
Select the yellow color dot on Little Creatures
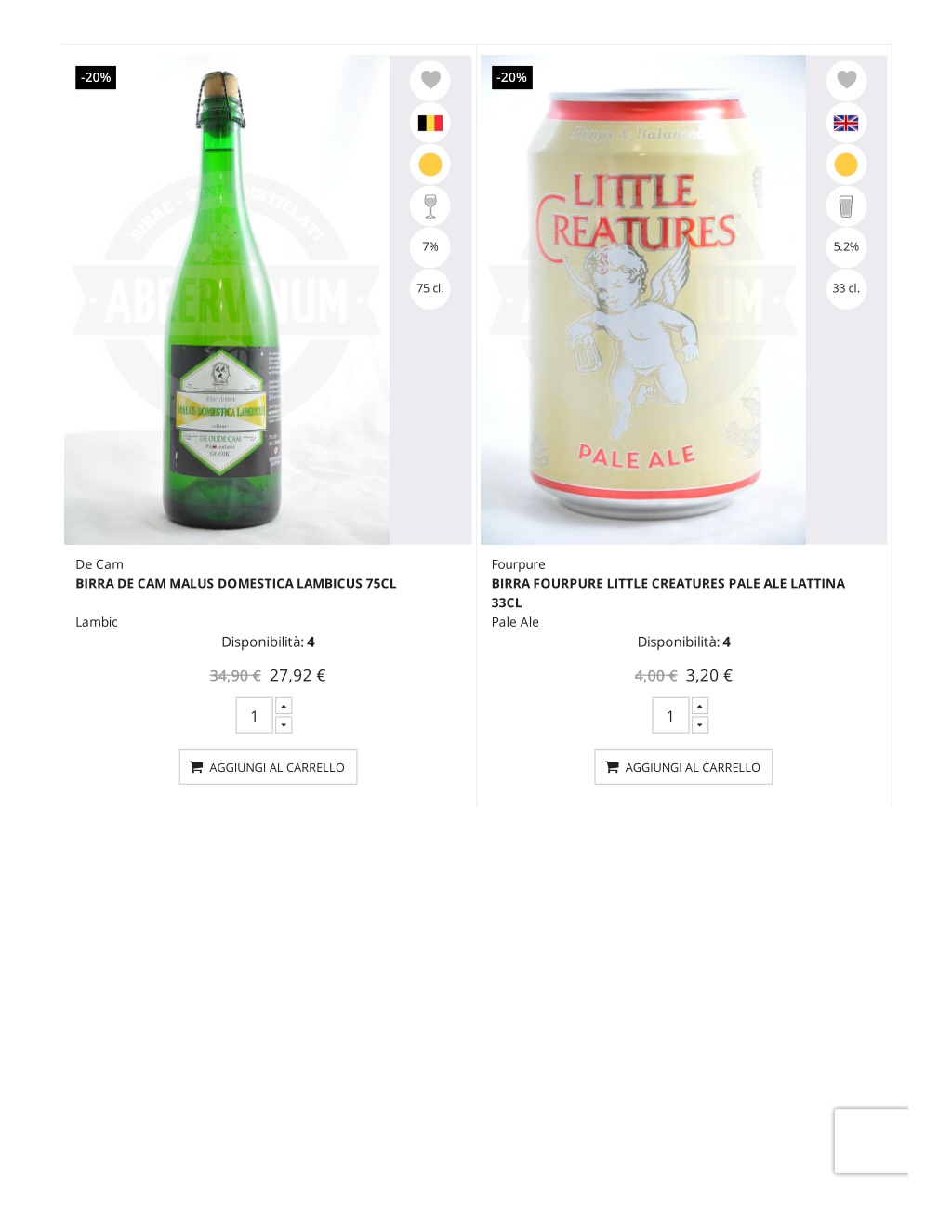pos(846,165)
